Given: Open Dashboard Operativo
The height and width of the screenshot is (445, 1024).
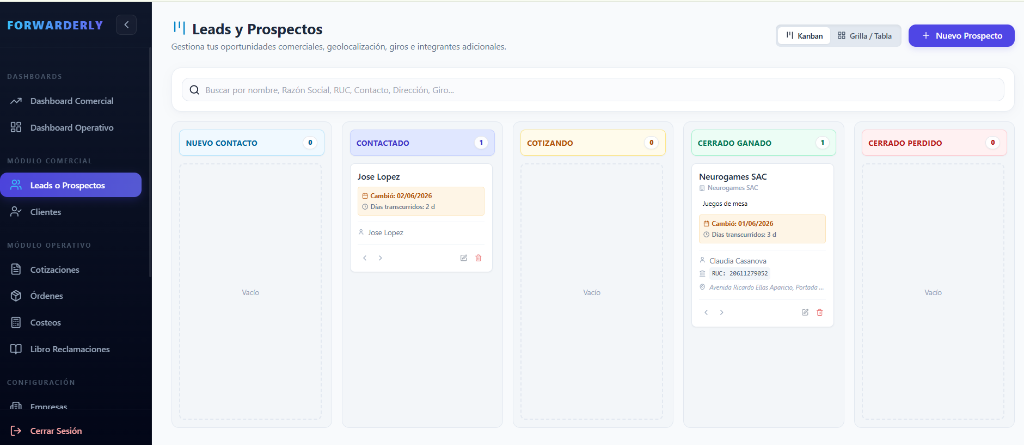Looking at the screenshot, I should click(x=71, y=127).
